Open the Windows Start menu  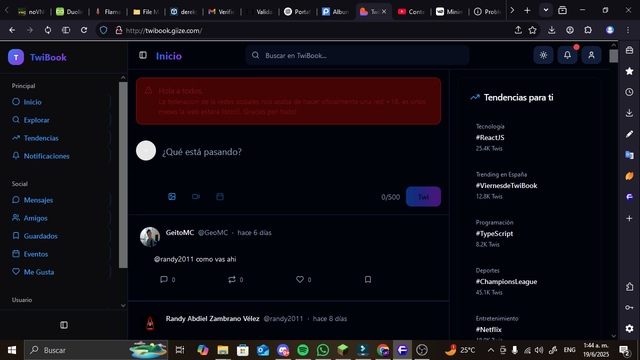(x=12, y=350)
